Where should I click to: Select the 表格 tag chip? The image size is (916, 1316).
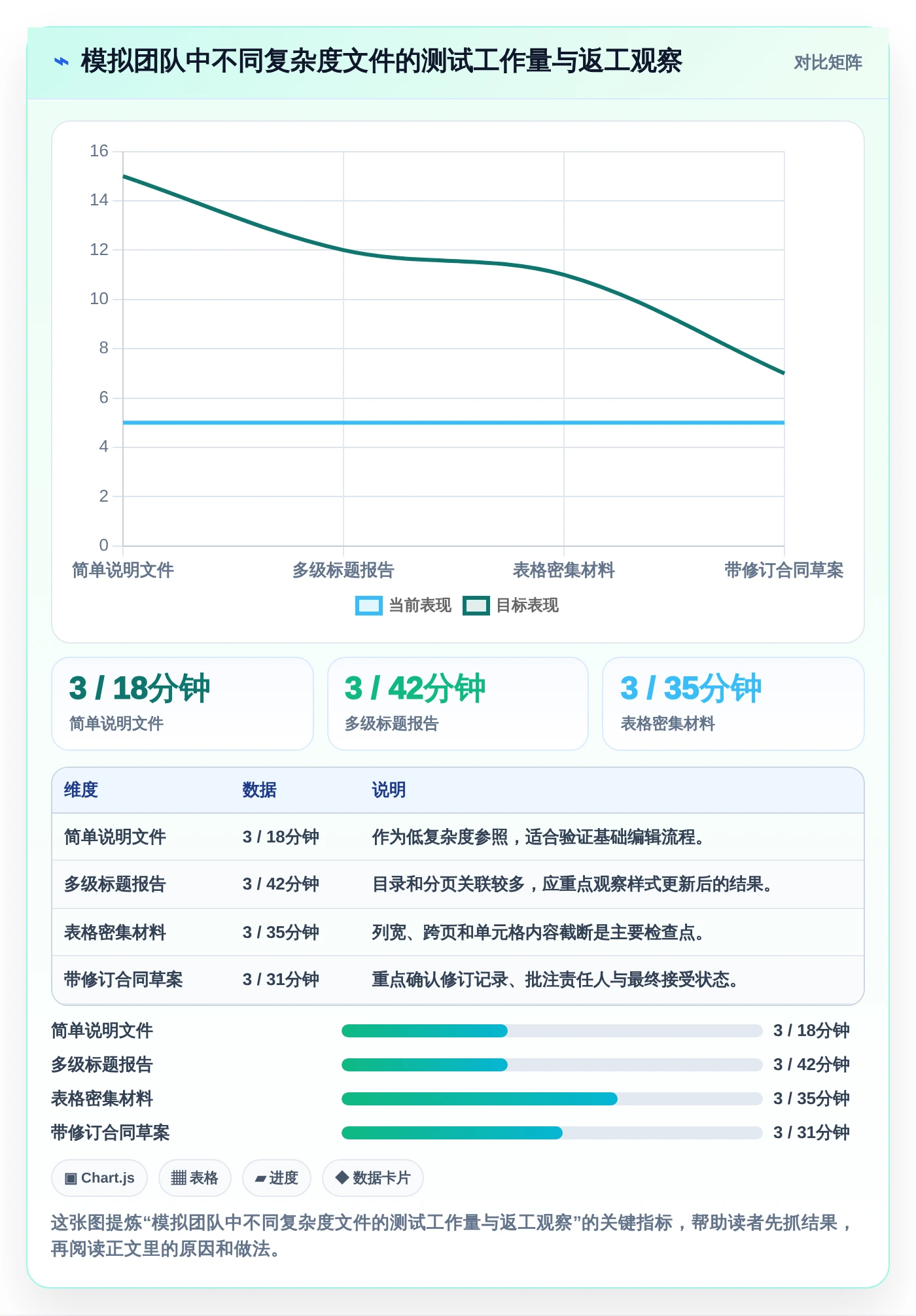(x=194, y=1178)
